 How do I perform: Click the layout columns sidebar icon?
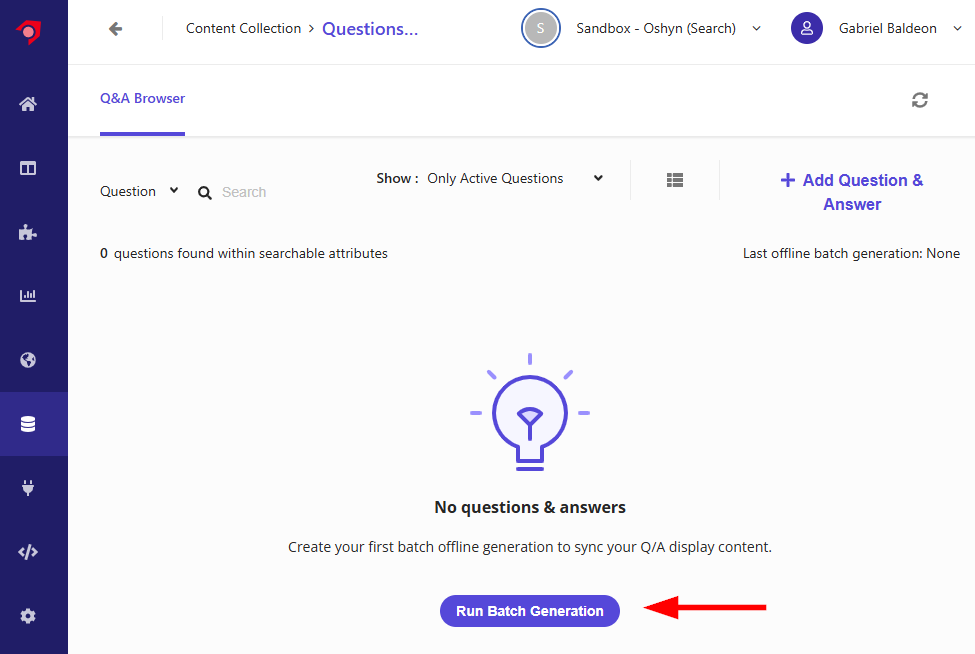[27, 168]
